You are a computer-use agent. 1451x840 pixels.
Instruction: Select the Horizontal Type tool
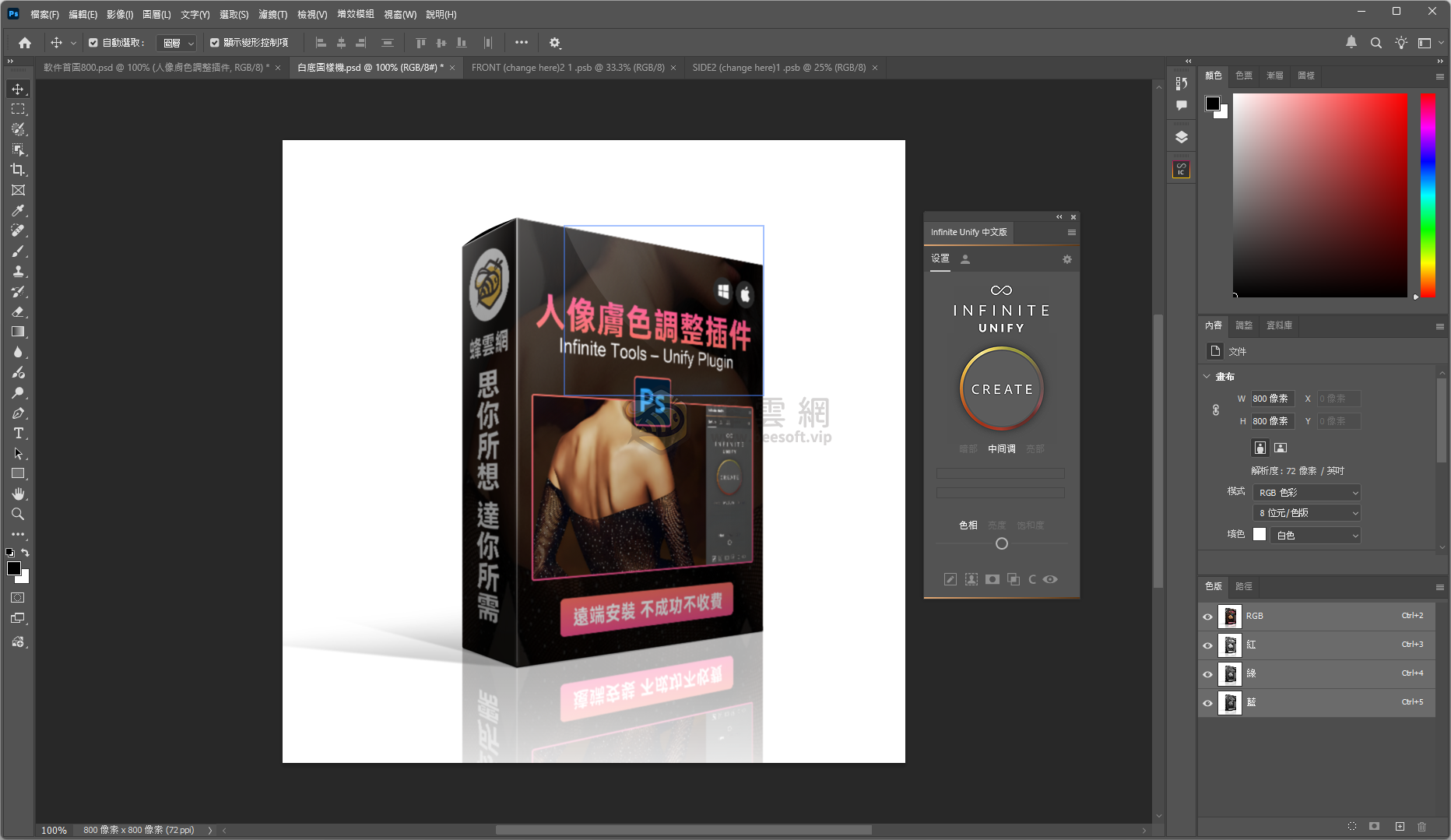coord(18,433)
